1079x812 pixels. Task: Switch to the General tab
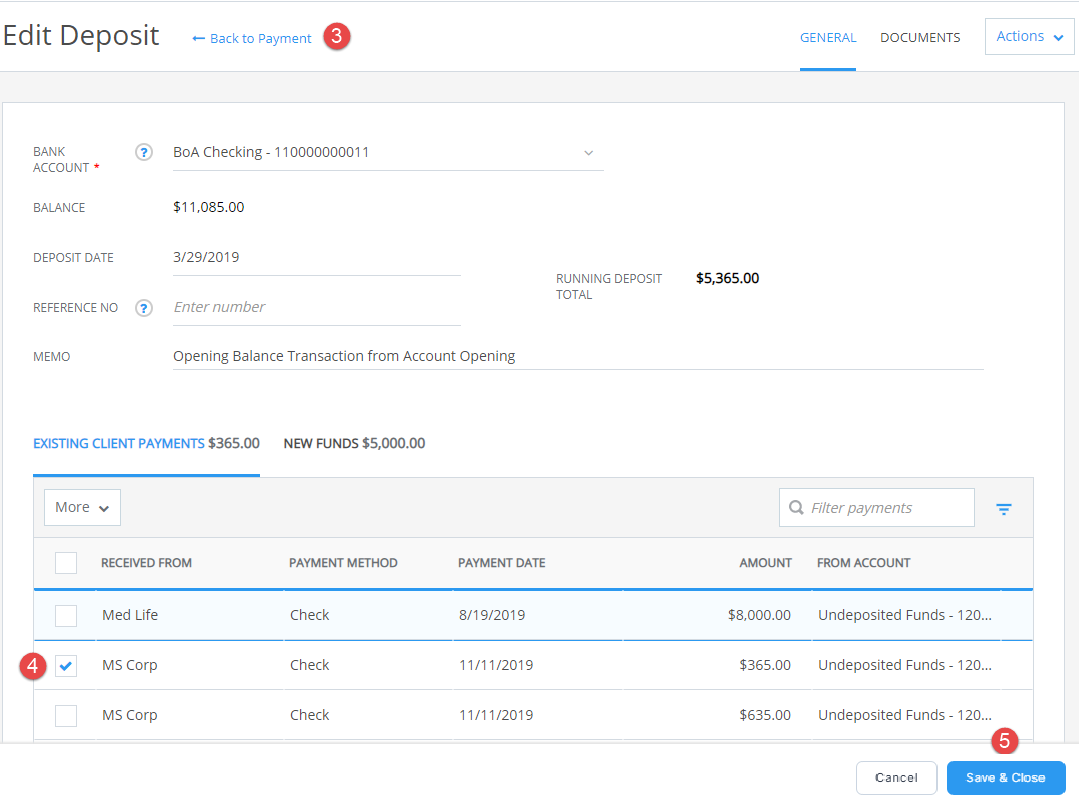pyautogui.click(x=828, y=38)
